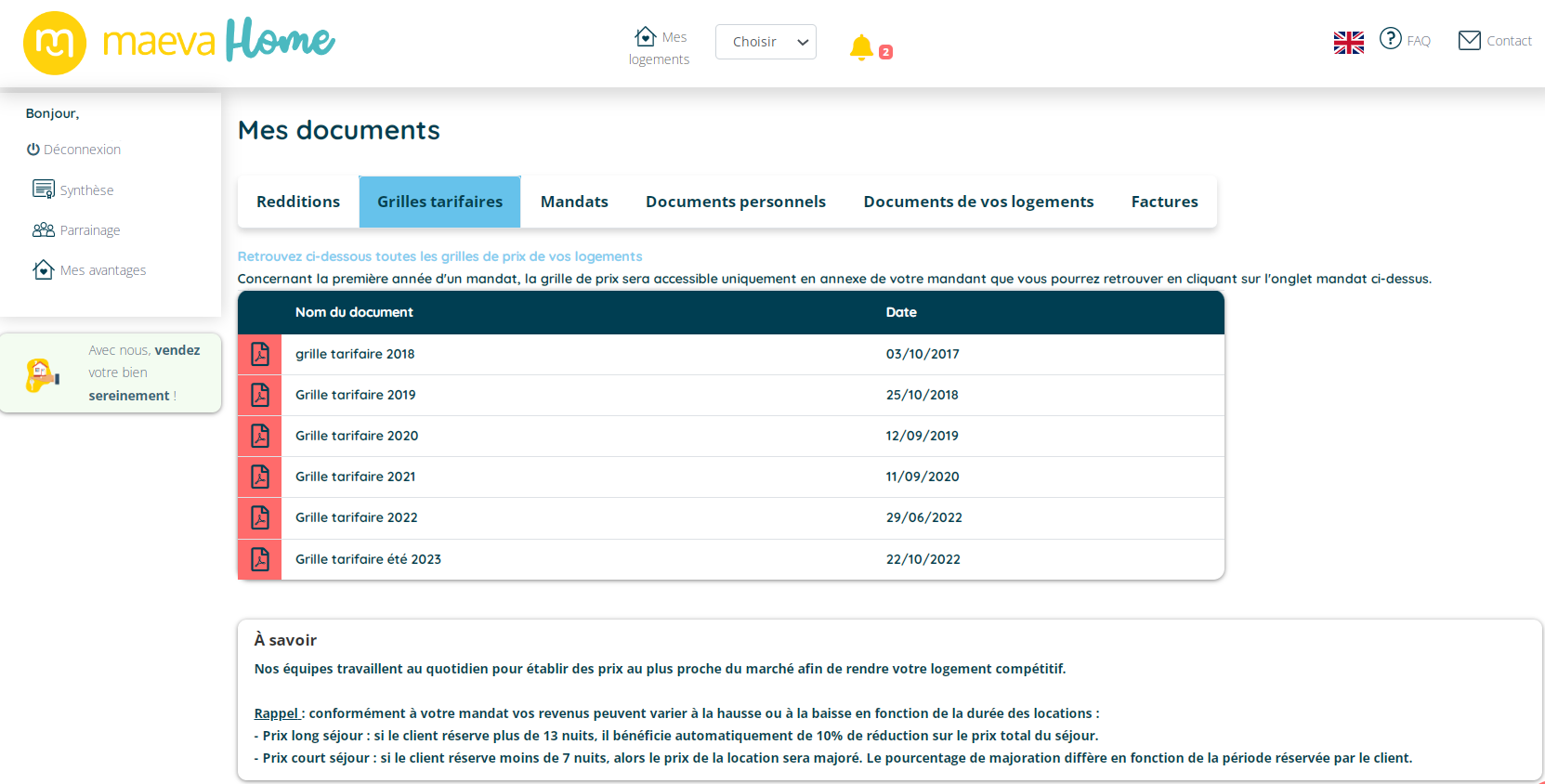This screenshot has height=784, width=1545.
Task: Go to the Factures tab
Action: (1164, 202)
